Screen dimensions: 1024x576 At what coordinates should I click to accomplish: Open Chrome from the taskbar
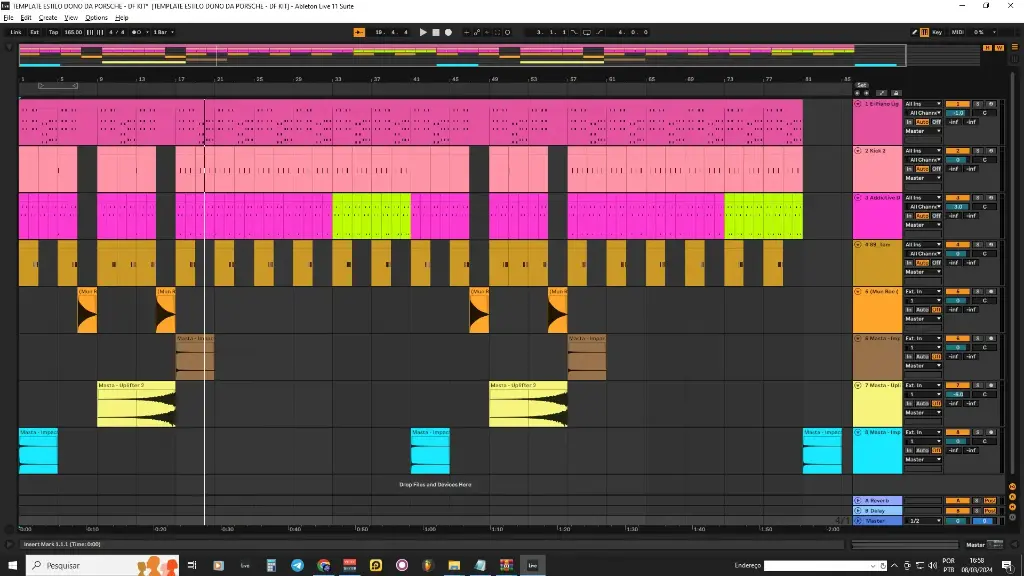[323, 566]
